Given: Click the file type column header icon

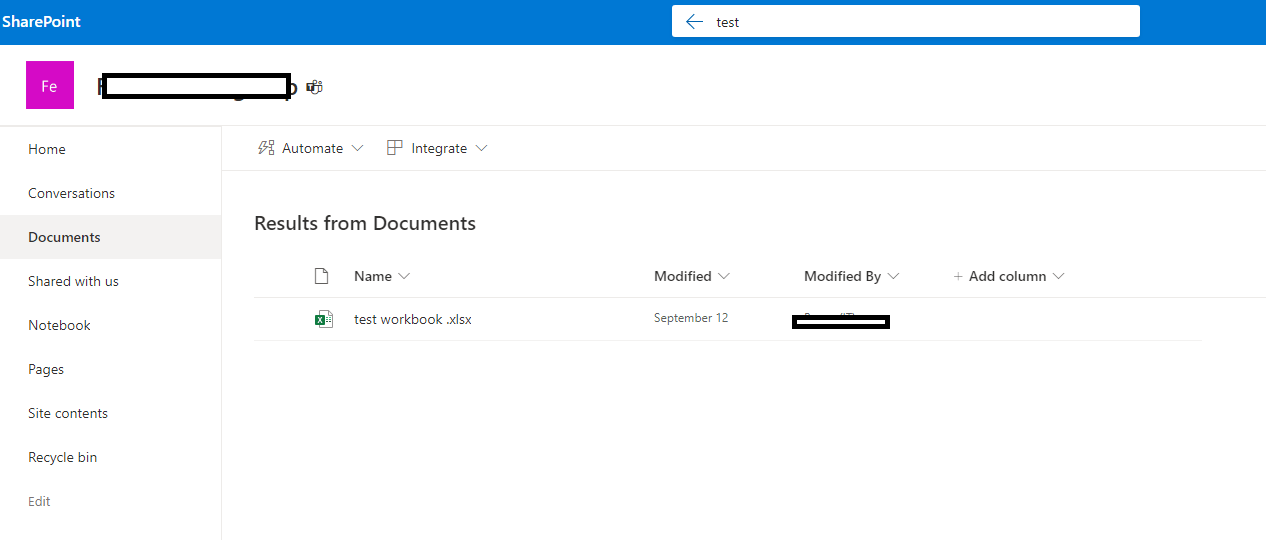Looking at the screenshot, I should coord(321,276).
